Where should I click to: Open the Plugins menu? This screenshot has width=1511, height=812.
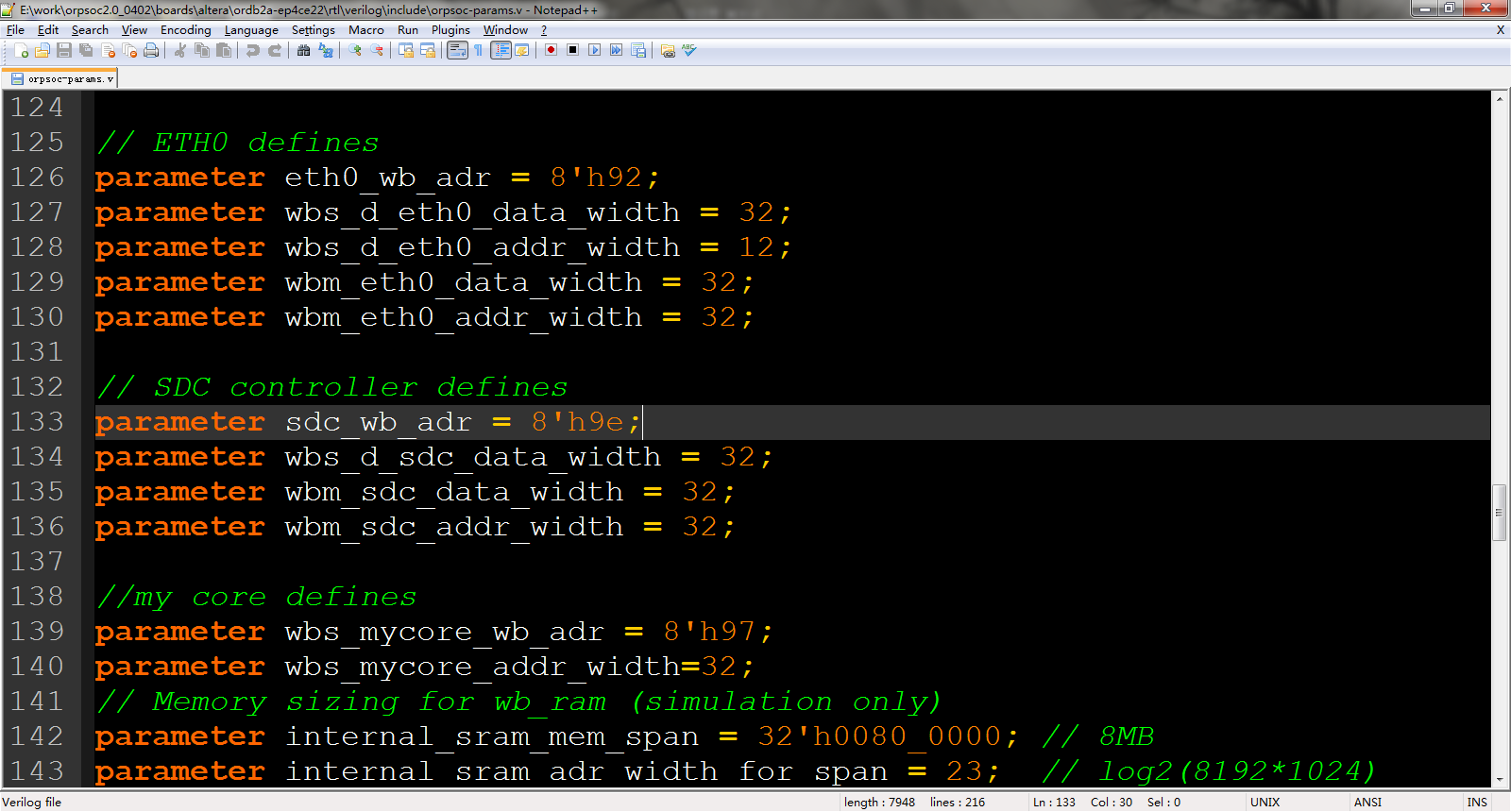450,30
